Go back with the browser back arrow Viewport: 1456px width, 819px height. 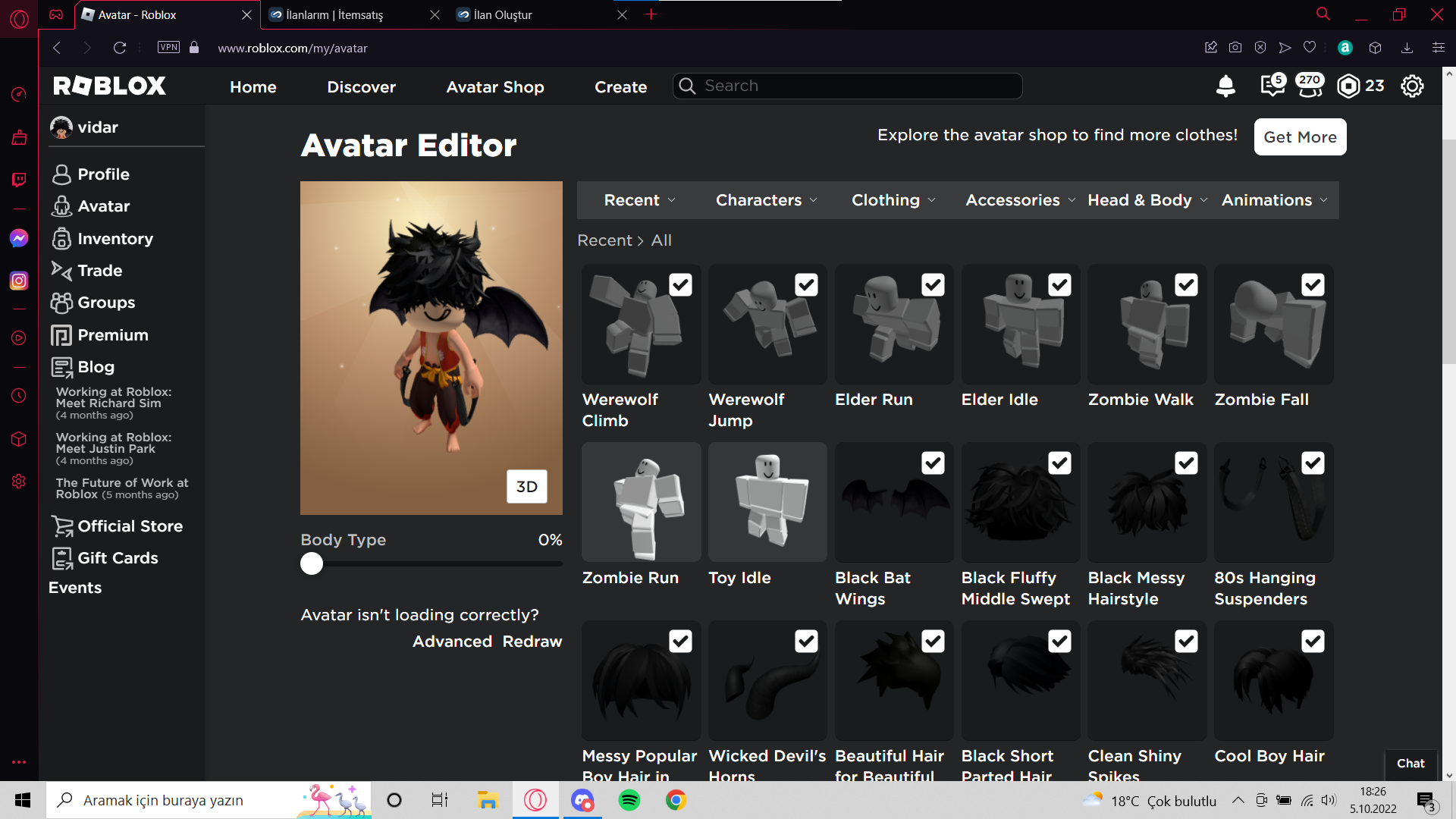[x=57, y=48]
